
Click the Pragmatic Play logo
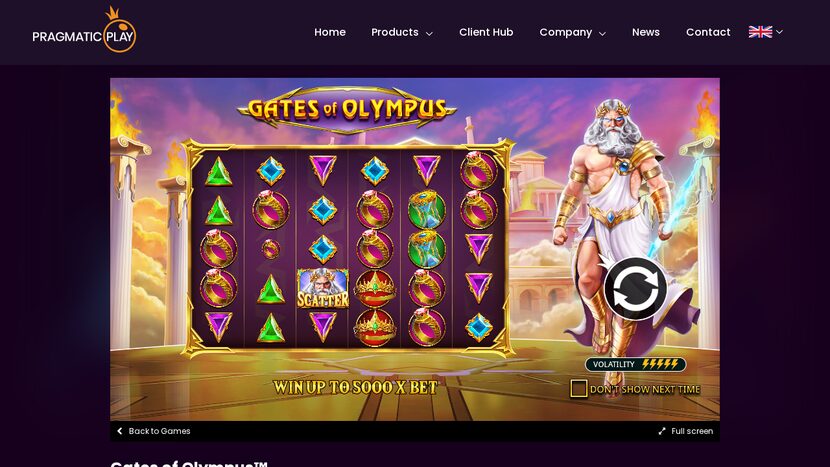tap(84, 30)
